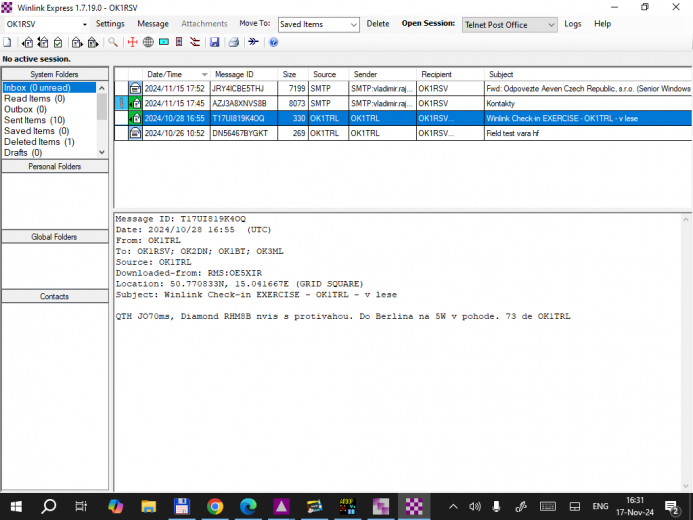Viewport: 693px width, 520px height.
Task: Click the blue airplane toolbar icon
Action: click(253, 42)
